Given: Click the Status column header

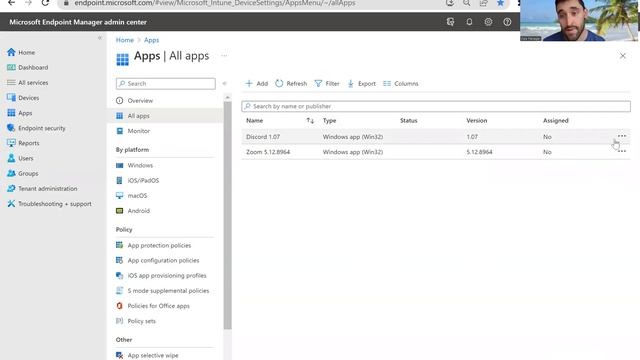Looking at the screenshot, I should pyautogui.click(x=409, y=120).
